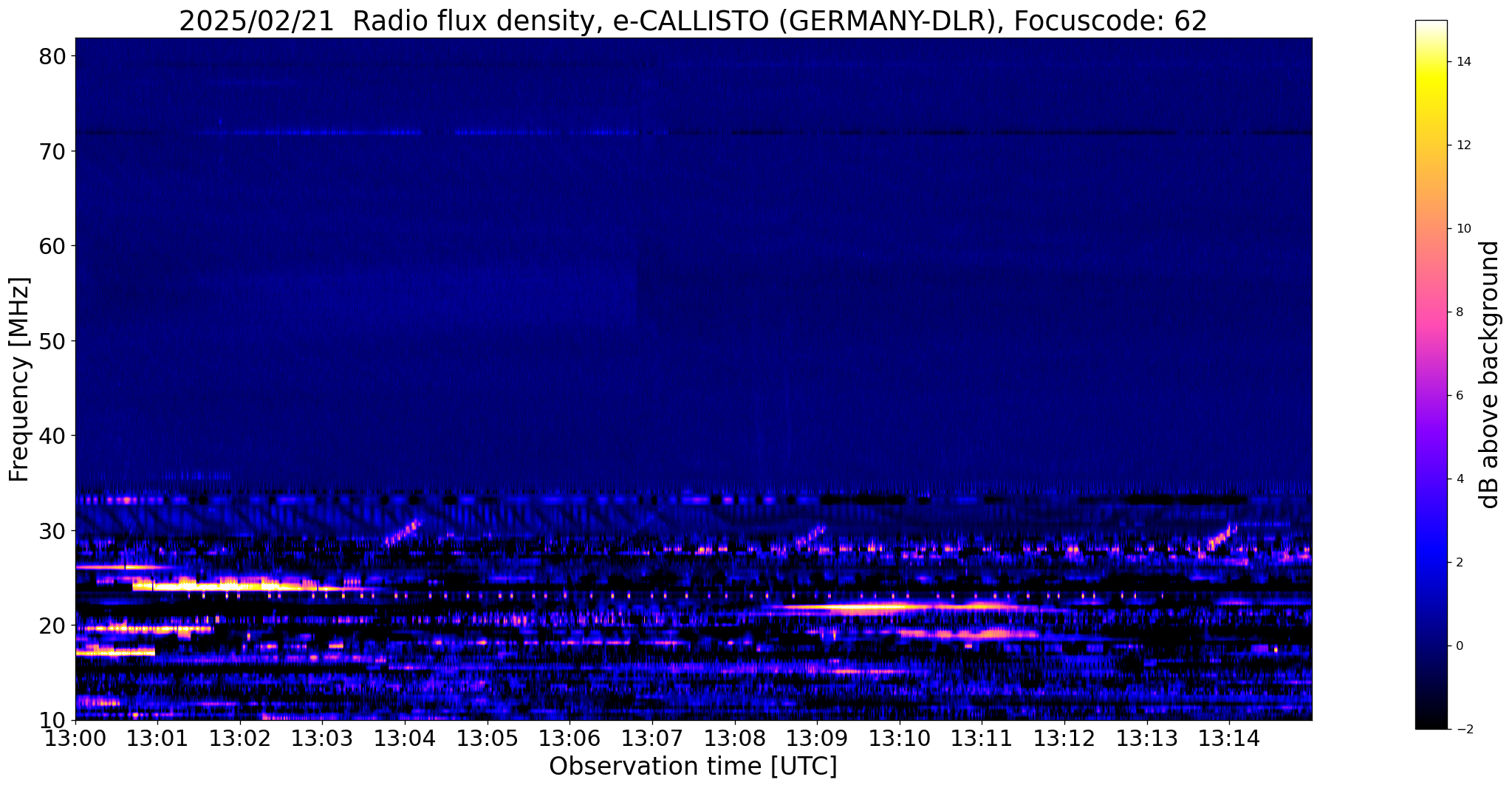Click the colorbar tick label 6
Screen dimensions: 1512x788
coord(1459,396)
